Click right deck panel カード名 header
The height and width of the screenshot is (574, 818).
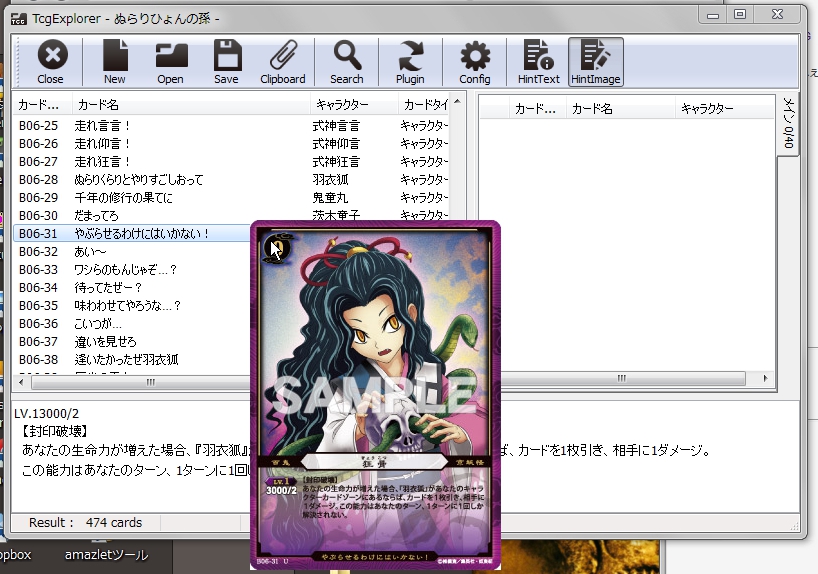[x=621, y=109]
